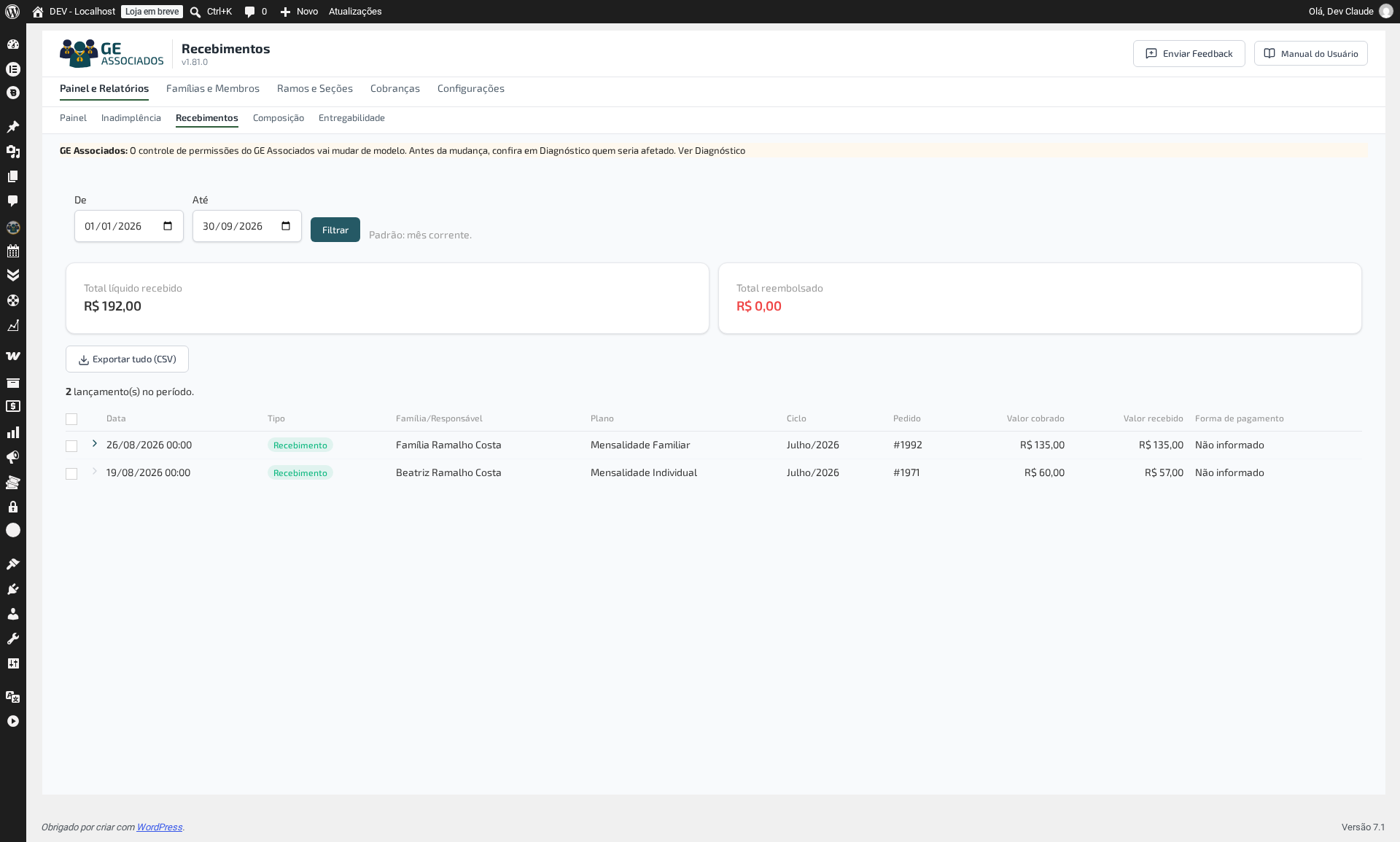Image resolution: width=1400 pixels, height=842 pixels.
Task: Open the padlock icon in the sidebar
Action: click(x=13, y=507)
